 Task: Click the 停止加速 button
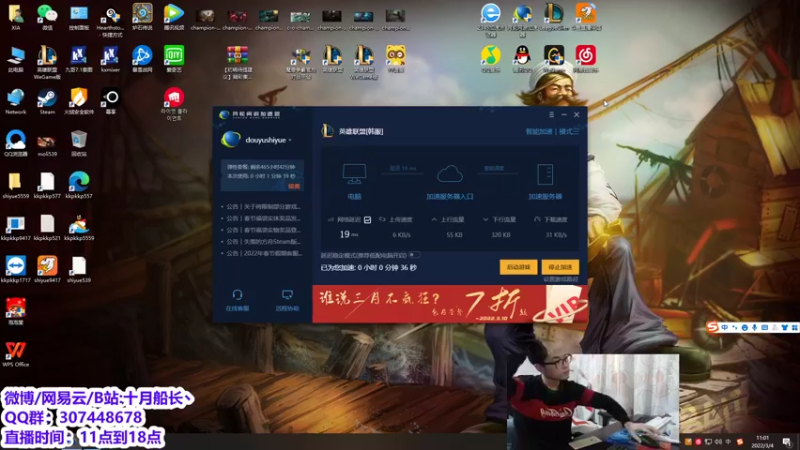point(560,267)
